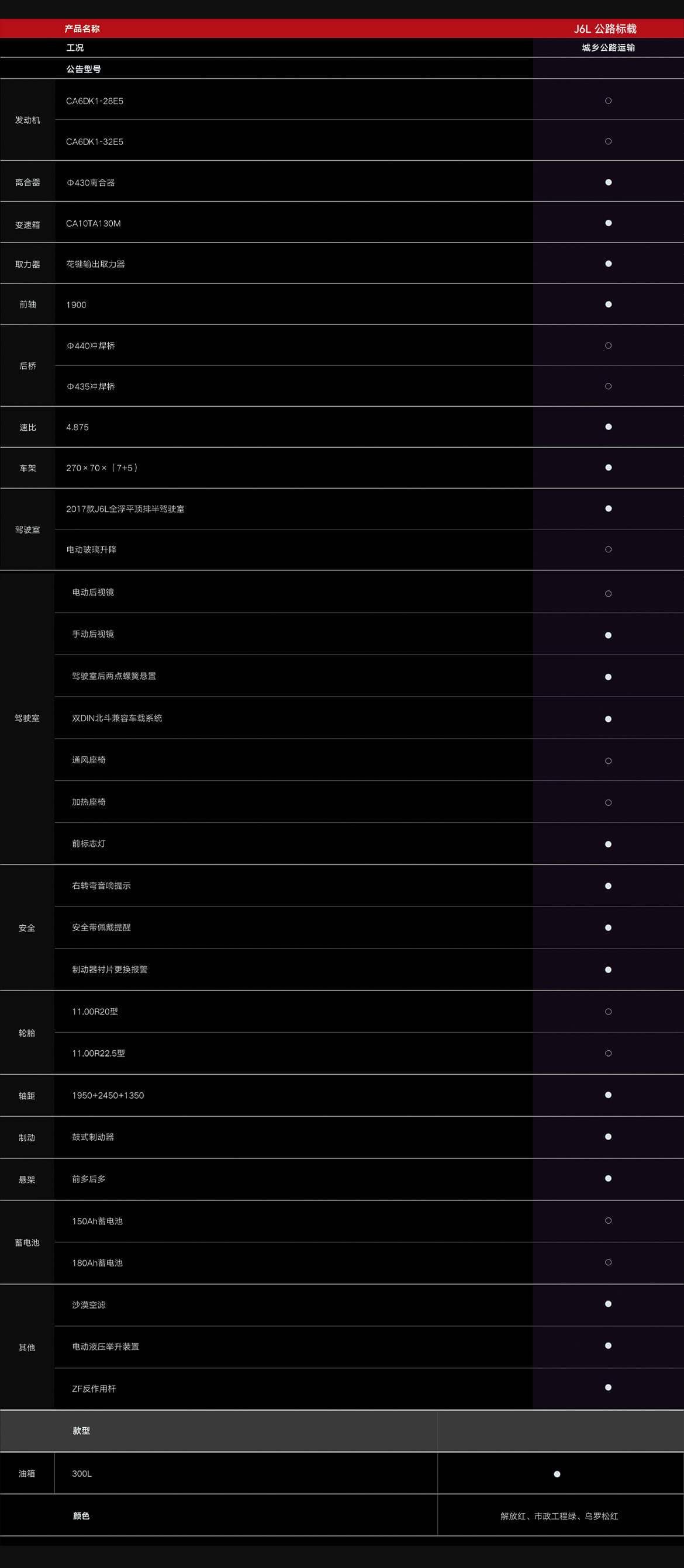The height and width of the screenshot is (1568, 684).
Task: Click the 解放红、市政工程绿、乌罗松红 color text
Action: click(x=559, y=1515)
